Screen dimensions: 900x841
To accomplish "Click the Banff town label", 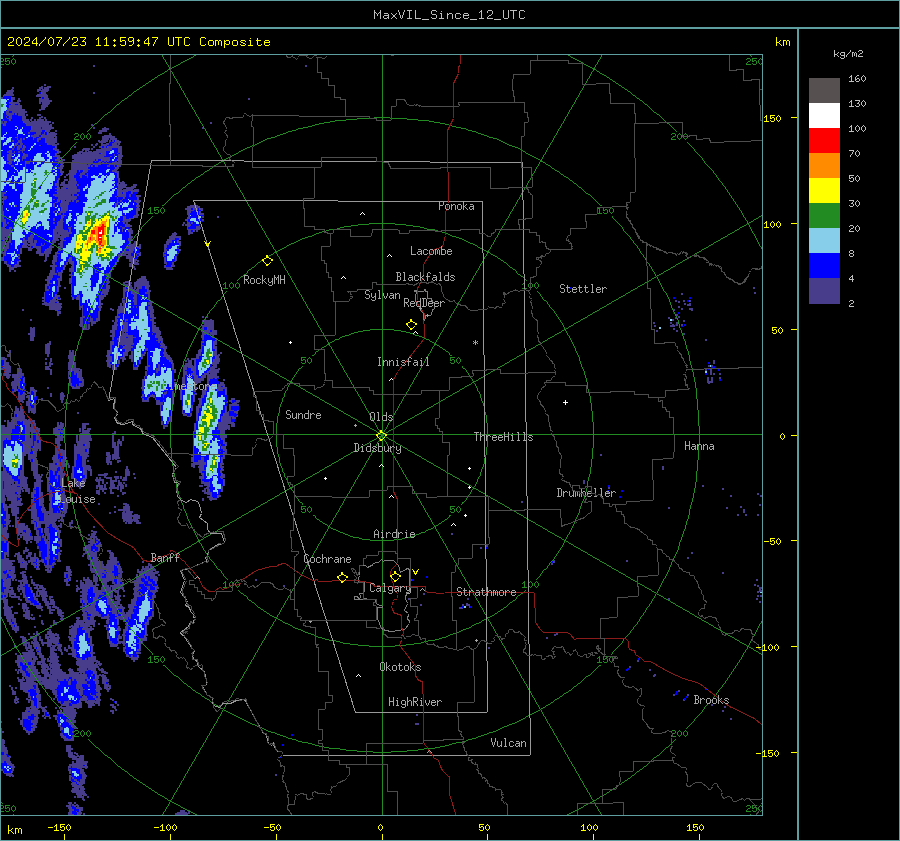I will [165, 557].
